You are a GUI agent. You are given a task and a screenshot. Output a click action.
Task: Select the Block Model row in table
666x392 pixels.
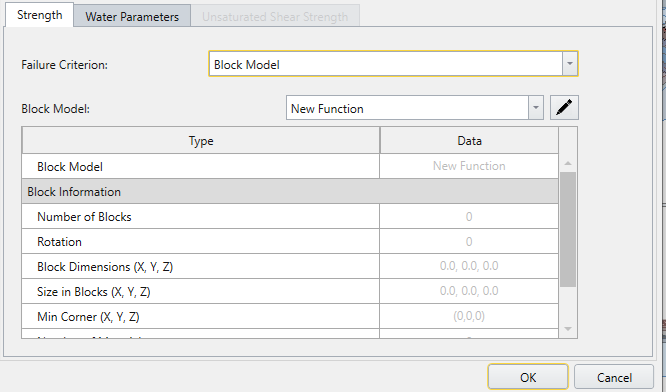[290, 166]
